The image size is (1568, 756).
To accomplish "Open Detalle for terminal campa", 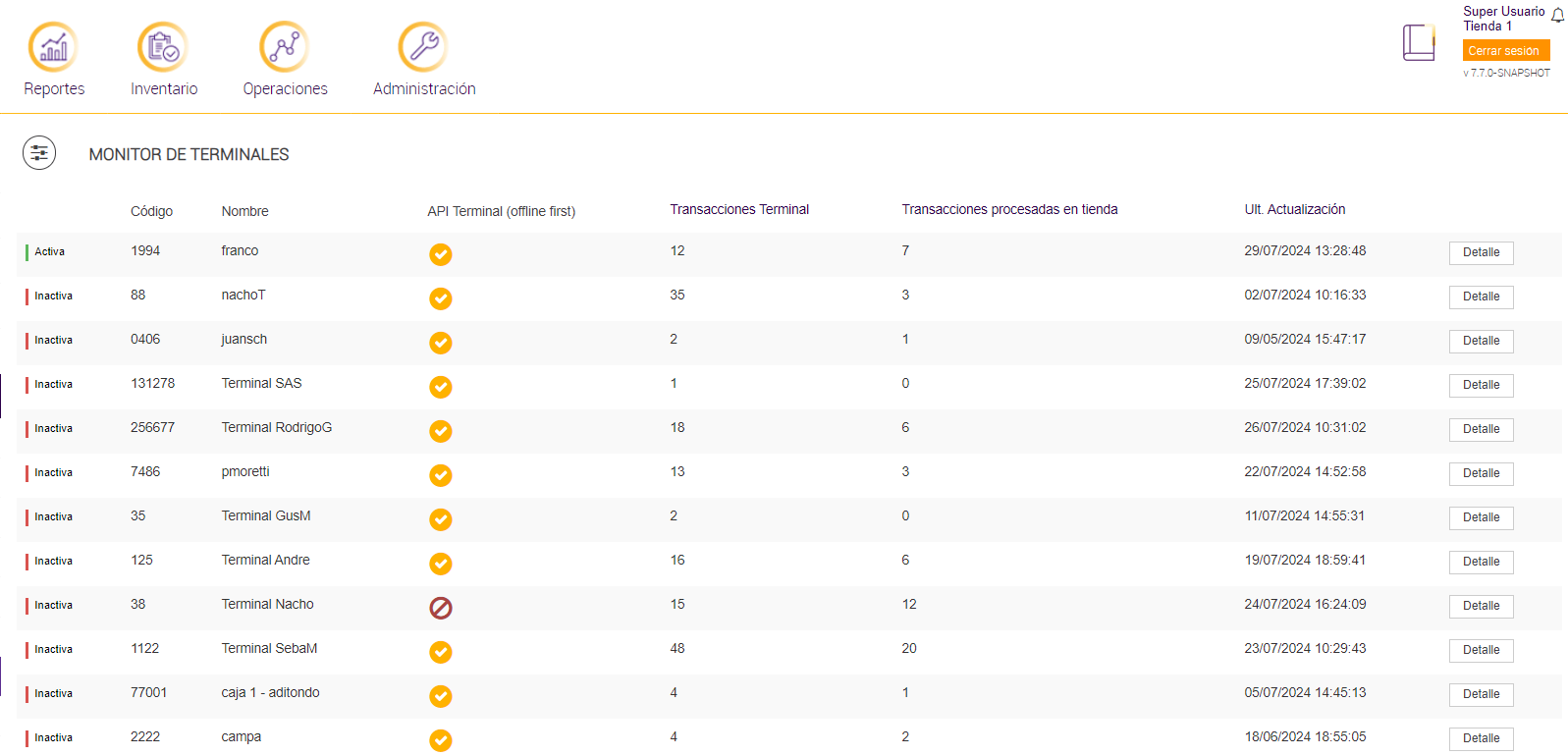I will pyautogui.click(x=1481, y=739).
